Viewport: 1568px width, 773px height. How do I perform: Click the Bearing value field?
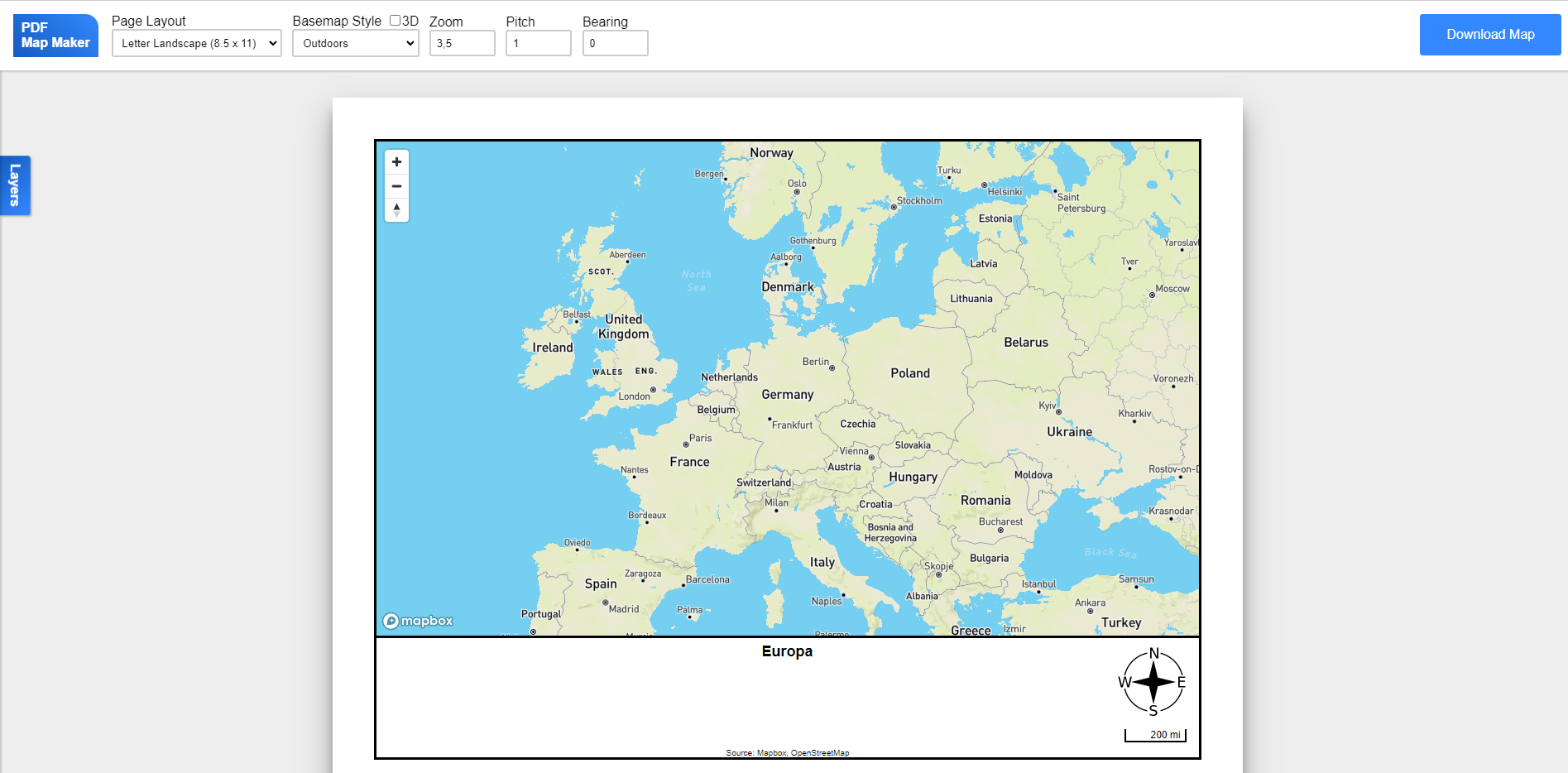(x=615, y=43)
